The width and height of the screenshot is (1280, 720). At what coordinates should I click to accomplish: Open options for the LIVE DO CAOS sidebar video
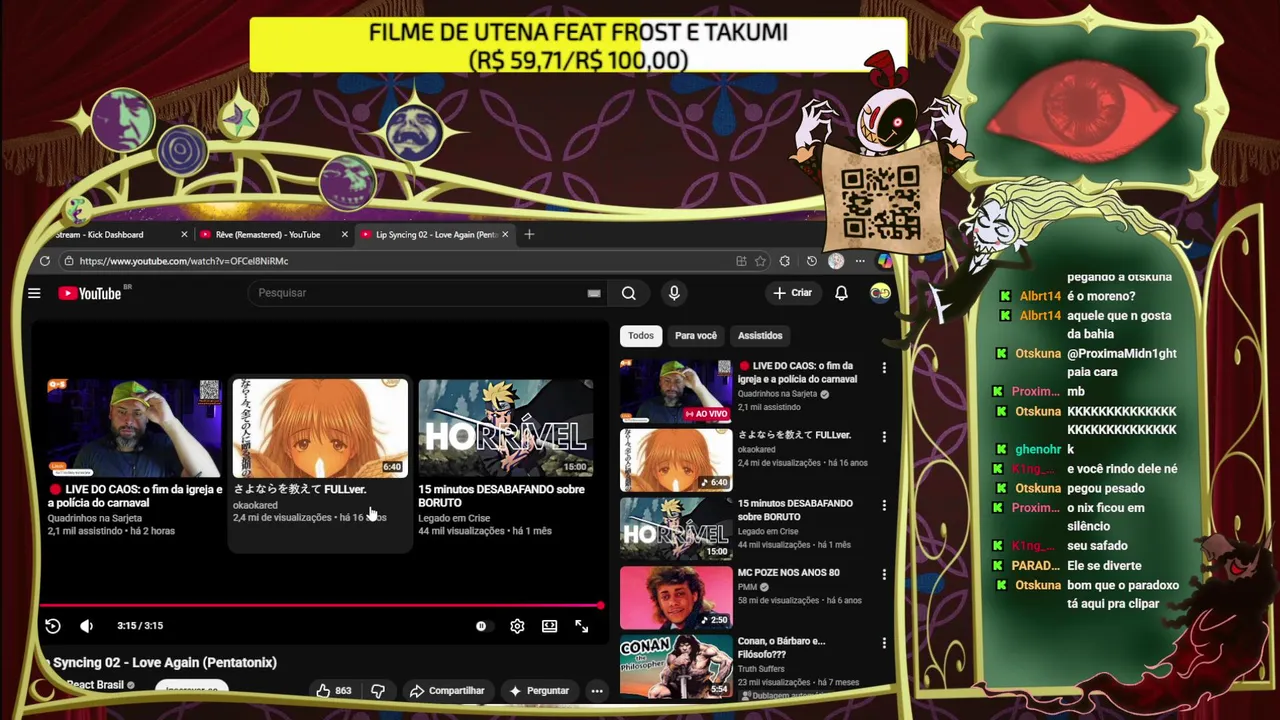[x=884, y=368]
